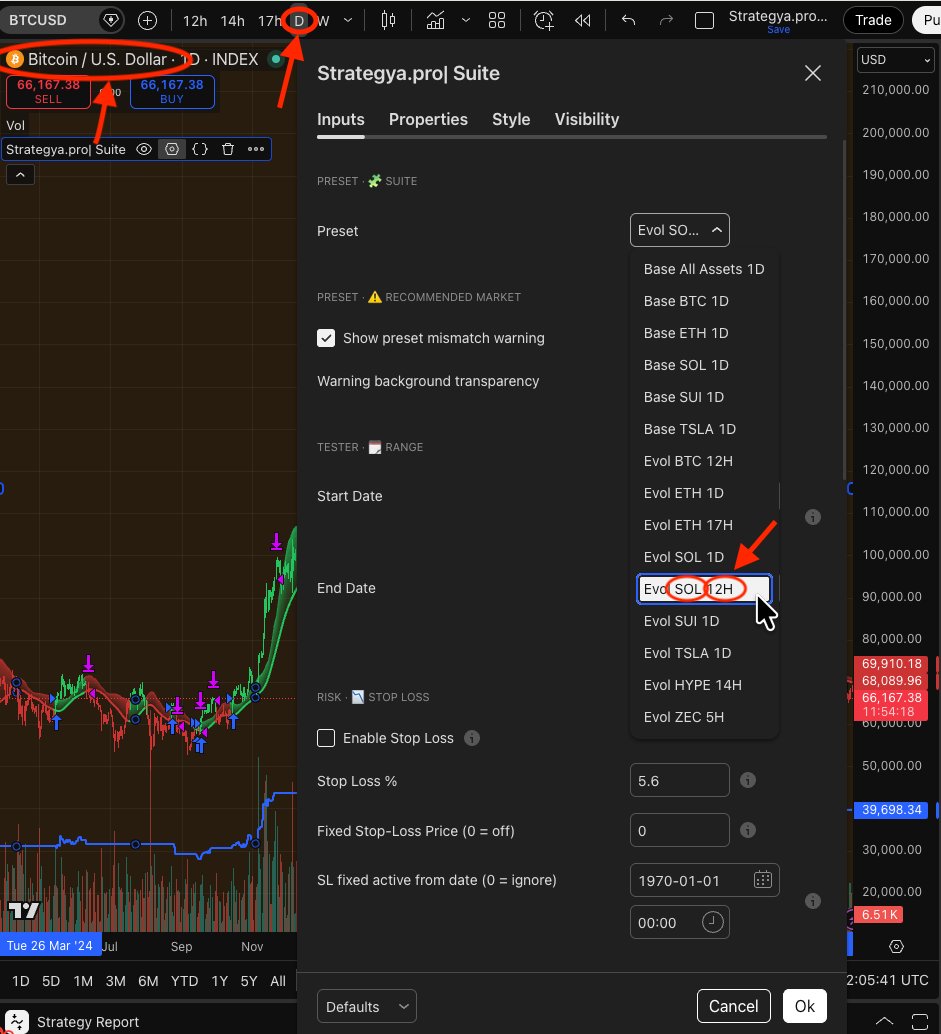Select Base All Assets 1D preset
The height and width of the screenshot is (1034, 941).
[x=704, y=269]
